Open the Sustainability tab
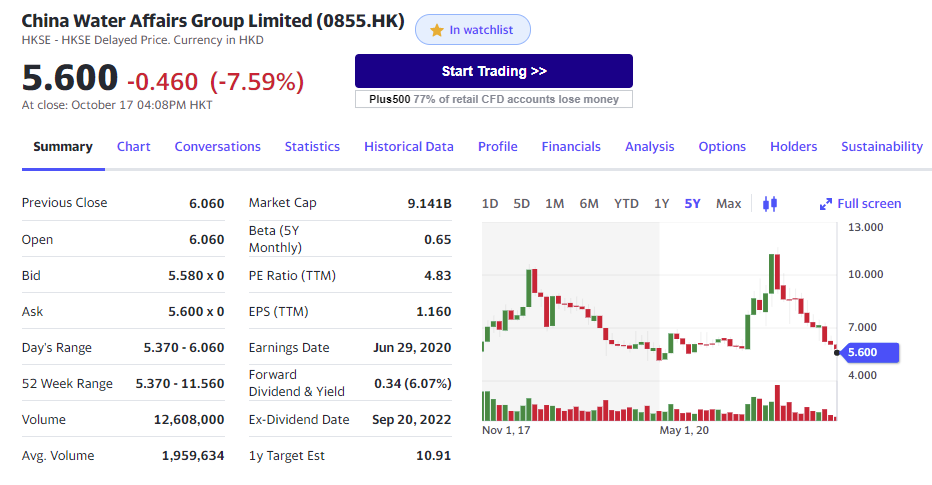 pos(882,147)
